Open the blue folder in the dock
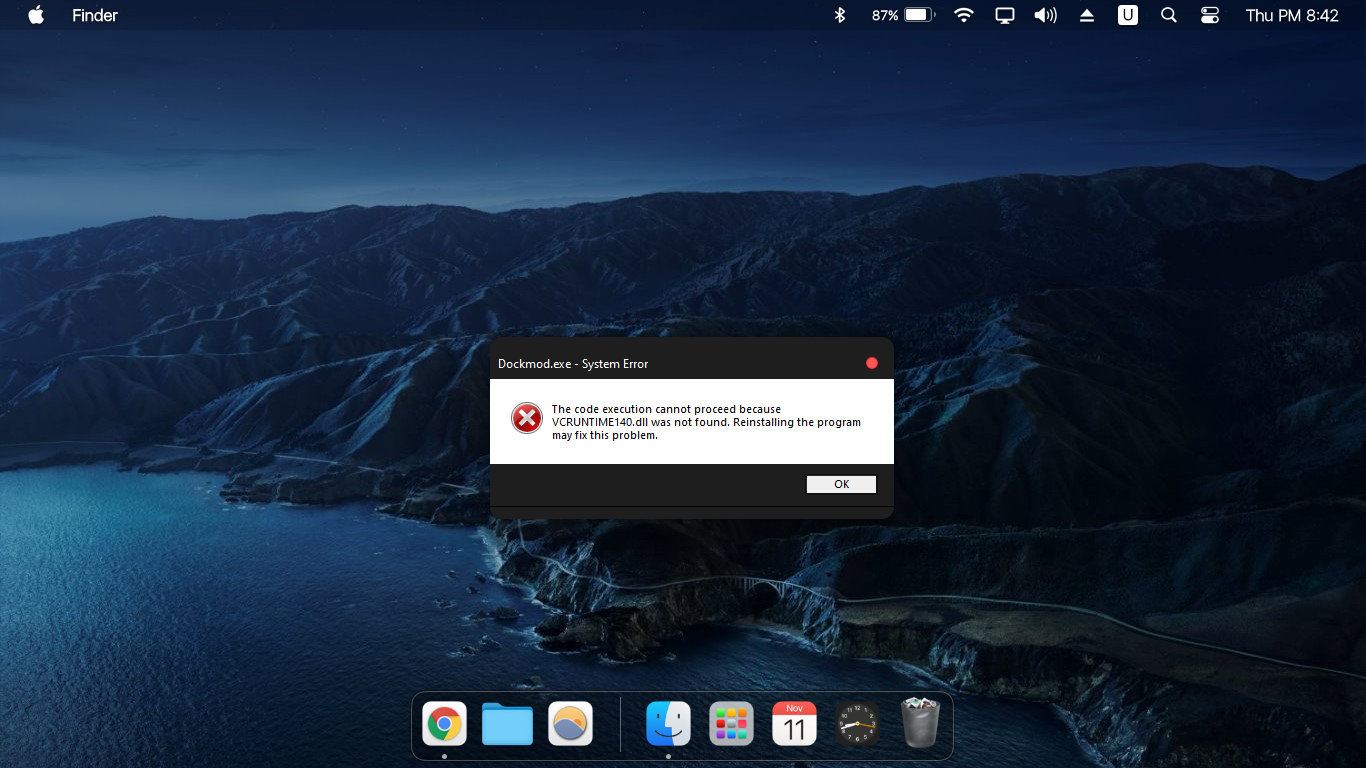This screenshot has width=1366, height=768. point(507,723)
